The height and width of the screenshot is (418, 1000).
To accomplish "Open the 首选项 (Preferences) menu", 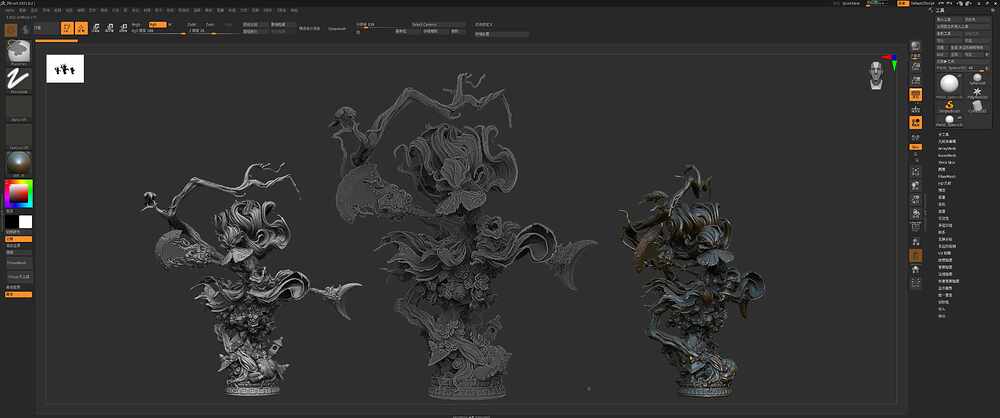I will coord(184,11).
